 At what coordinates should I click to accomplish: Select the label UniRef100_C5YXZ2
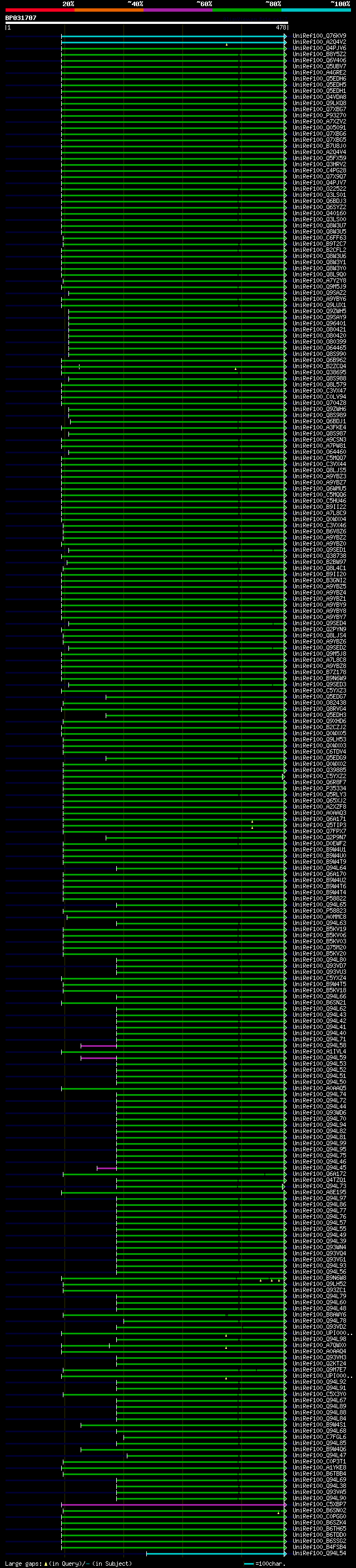pyautogui.click(x=319, y=776)
